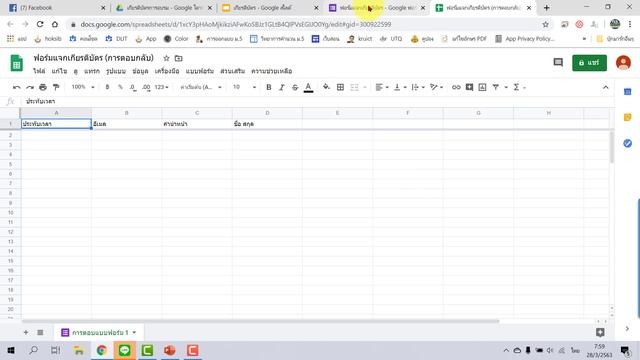This screenshot has width=640, height=360.
Task: Open Google Sheets home icon
Action: pyautogui.click(x=17, y=63)
